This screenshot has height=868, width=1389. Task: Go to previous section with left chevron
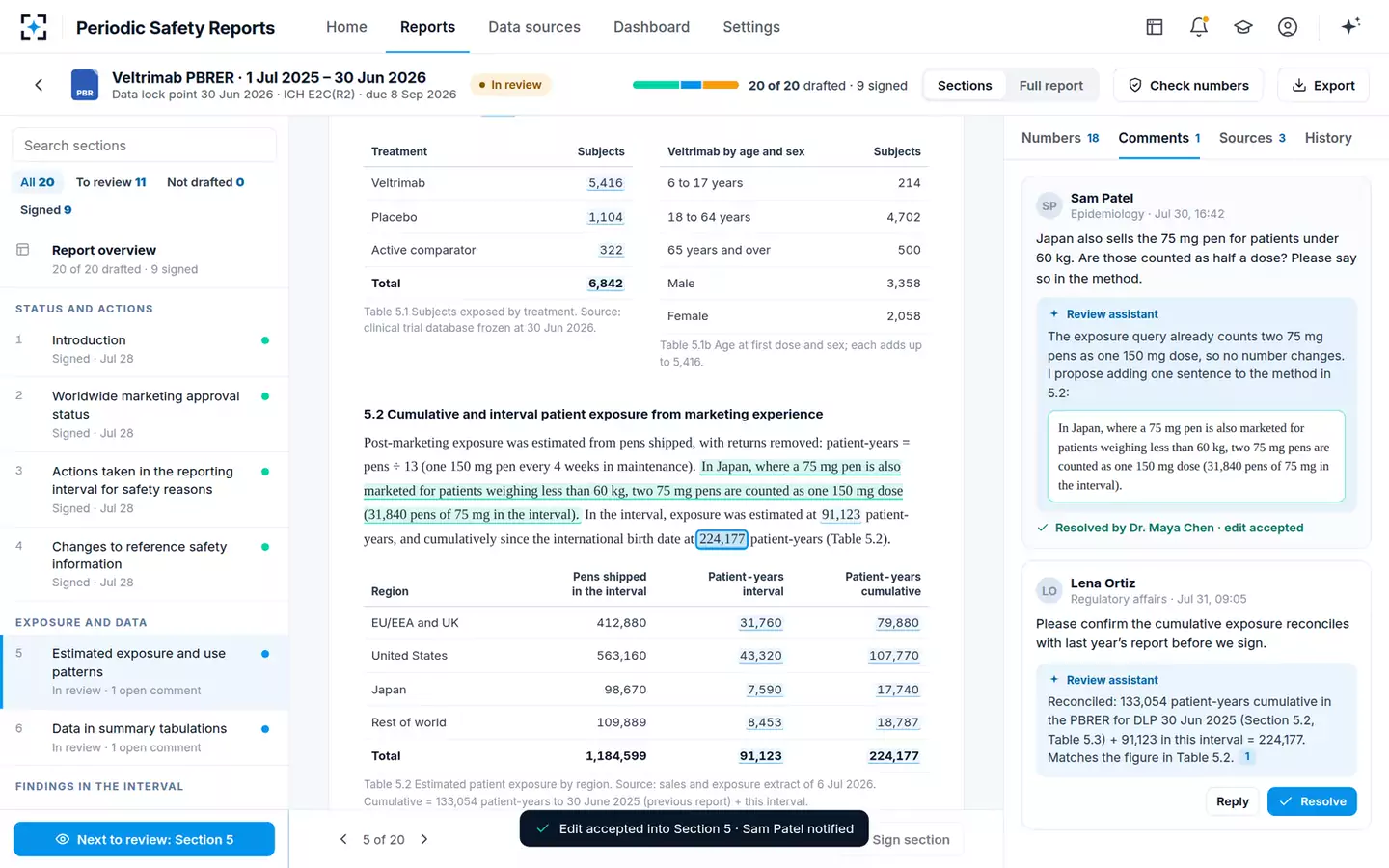[x=343, y=839]
